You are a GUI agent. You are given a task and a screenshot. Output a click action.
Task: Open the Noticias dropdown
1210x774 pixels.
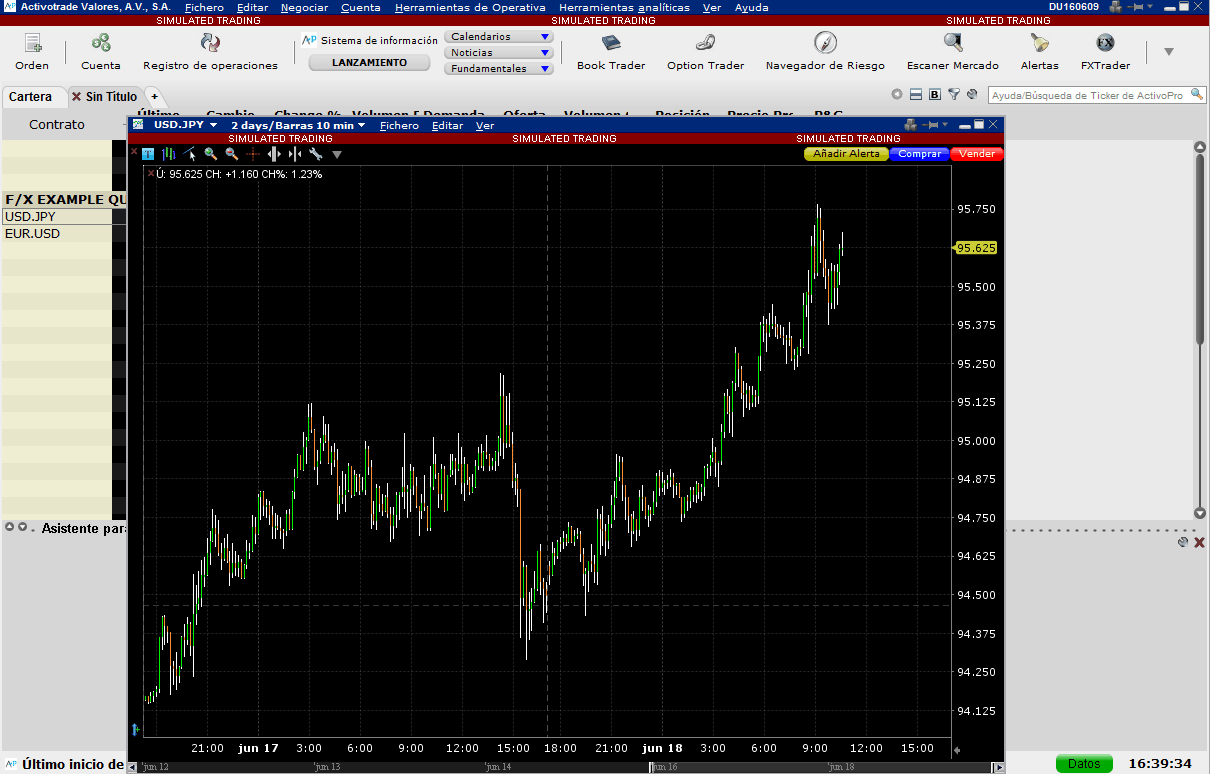(x=499, y=53)
